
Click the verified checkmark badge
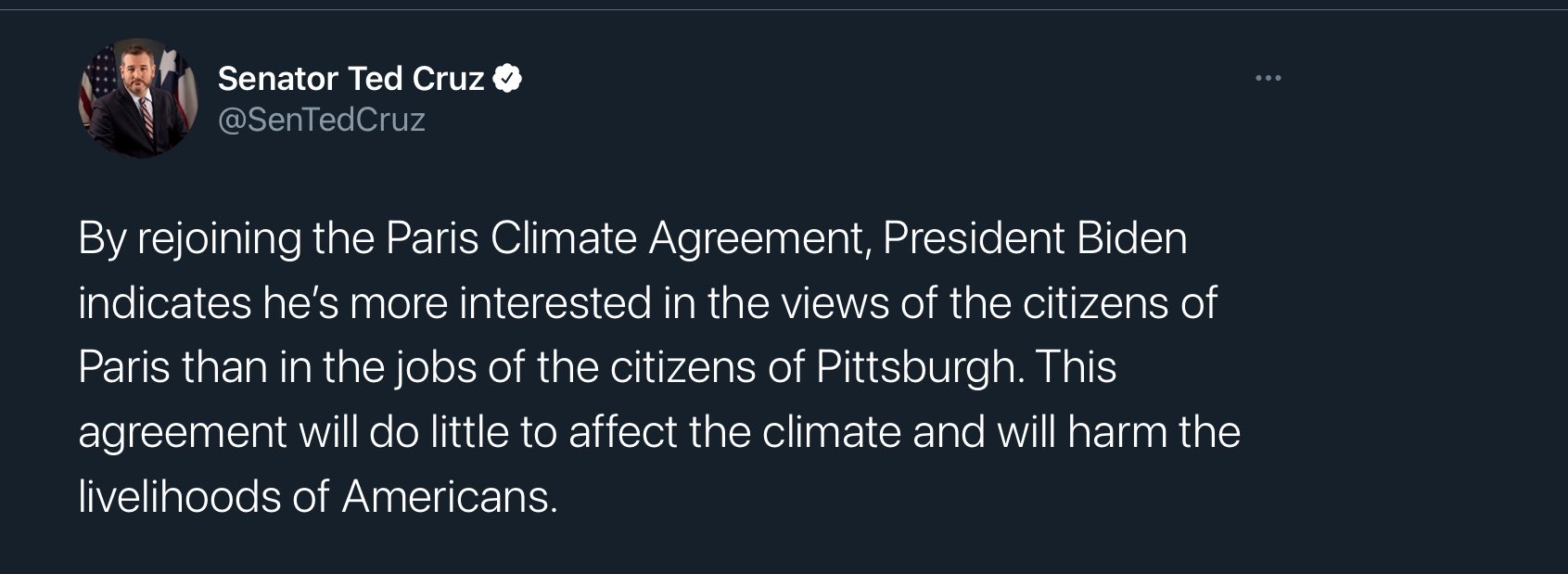(507, 79)
